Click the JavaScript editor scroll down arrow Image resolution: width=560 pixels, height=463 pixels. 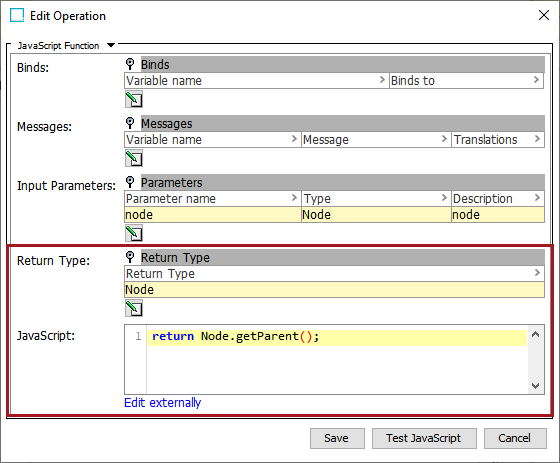(535, 386)
